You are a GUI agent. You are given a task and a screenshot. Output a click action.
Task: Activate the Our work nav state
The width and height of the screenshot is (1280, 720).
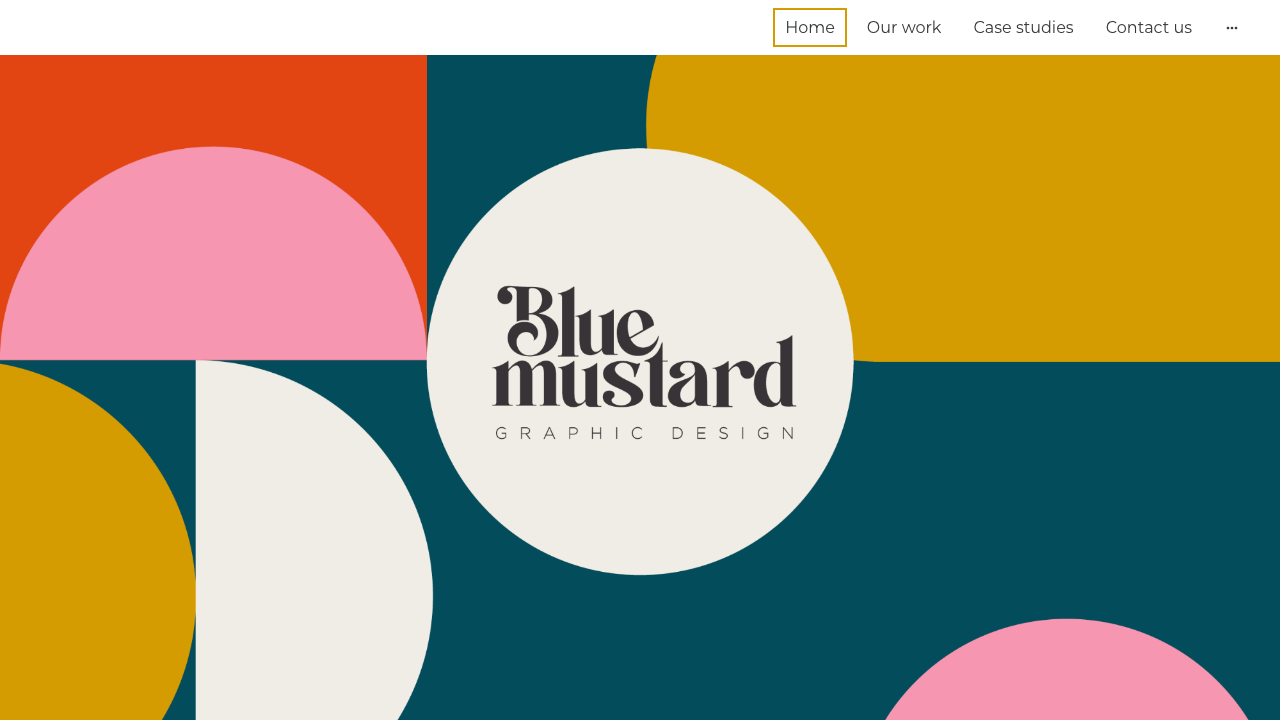[x=903, y=27]
